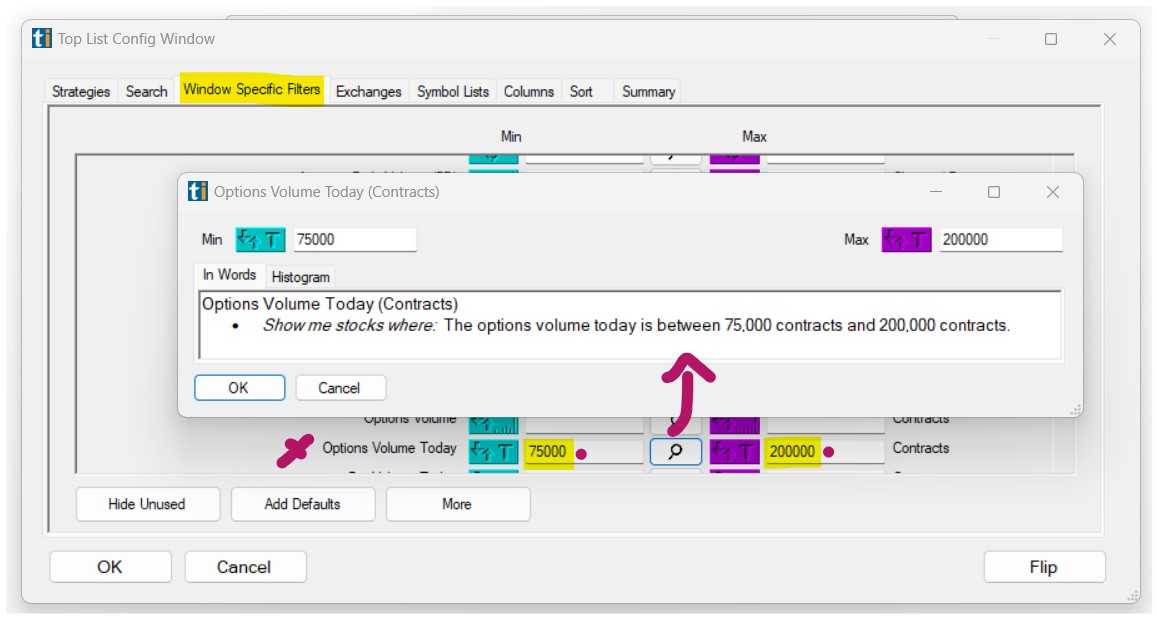Click the Max field showing 200000 in popup
The height and width of the screenshot is (619, 1158).
[x=999, y=240]
